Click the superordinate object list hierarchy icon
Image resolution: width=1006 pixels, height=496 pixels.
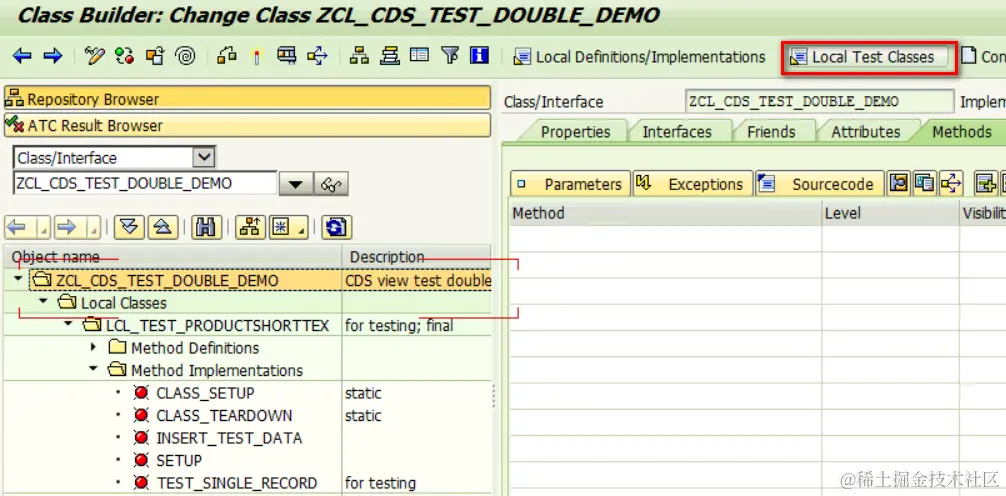pyautogui.click(x=250, y=227)
